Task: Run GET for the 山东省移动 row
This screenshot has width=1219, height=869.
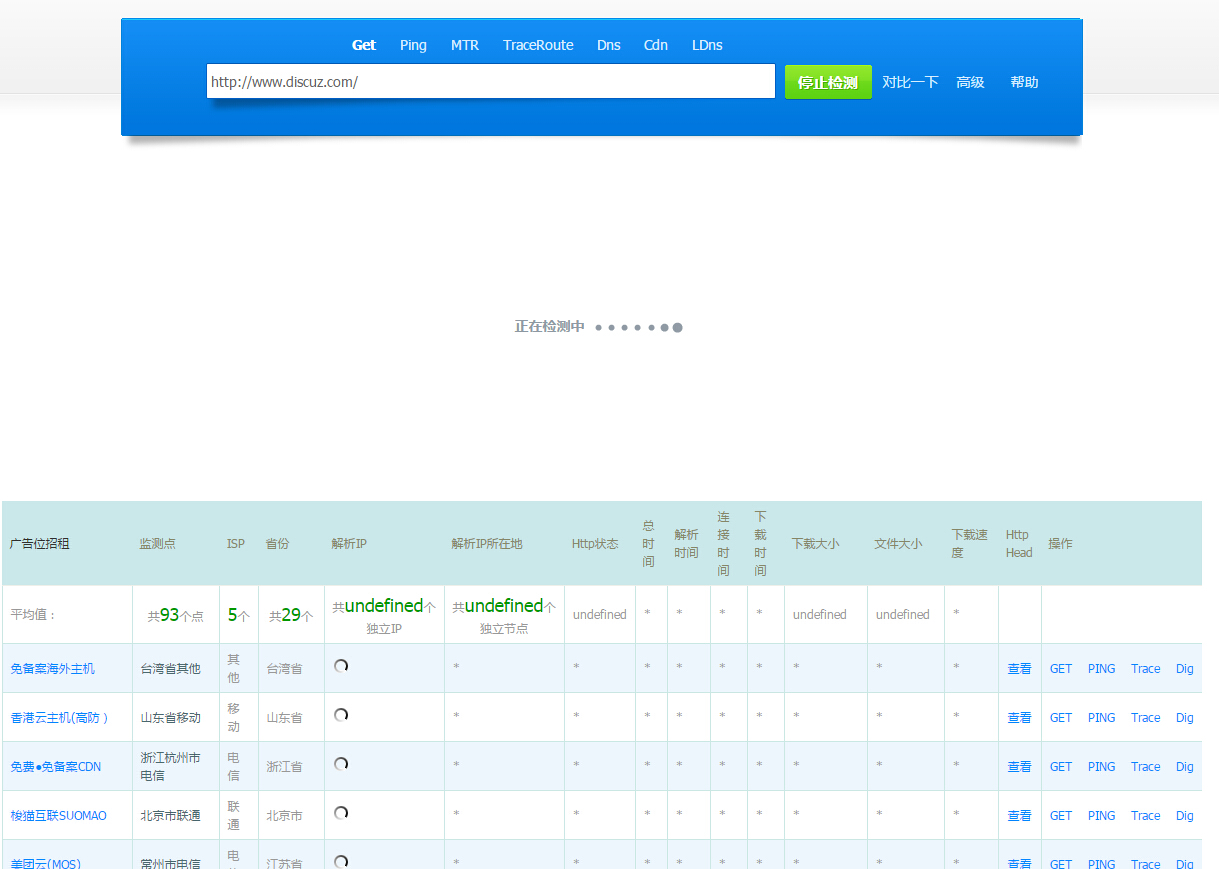Action: click(x=1060, y=718)
